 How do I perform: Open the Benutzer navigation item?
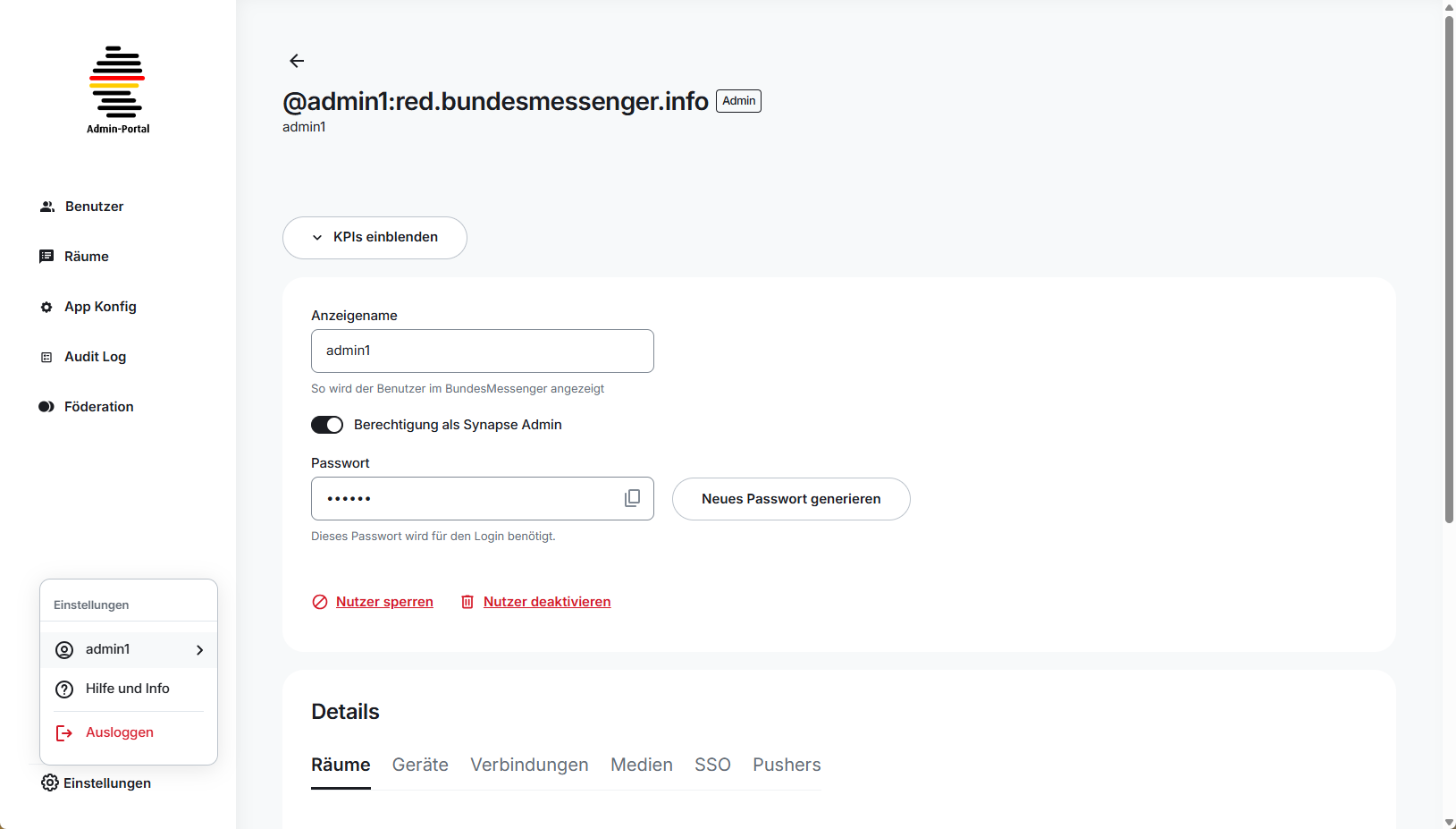[81, 207]
